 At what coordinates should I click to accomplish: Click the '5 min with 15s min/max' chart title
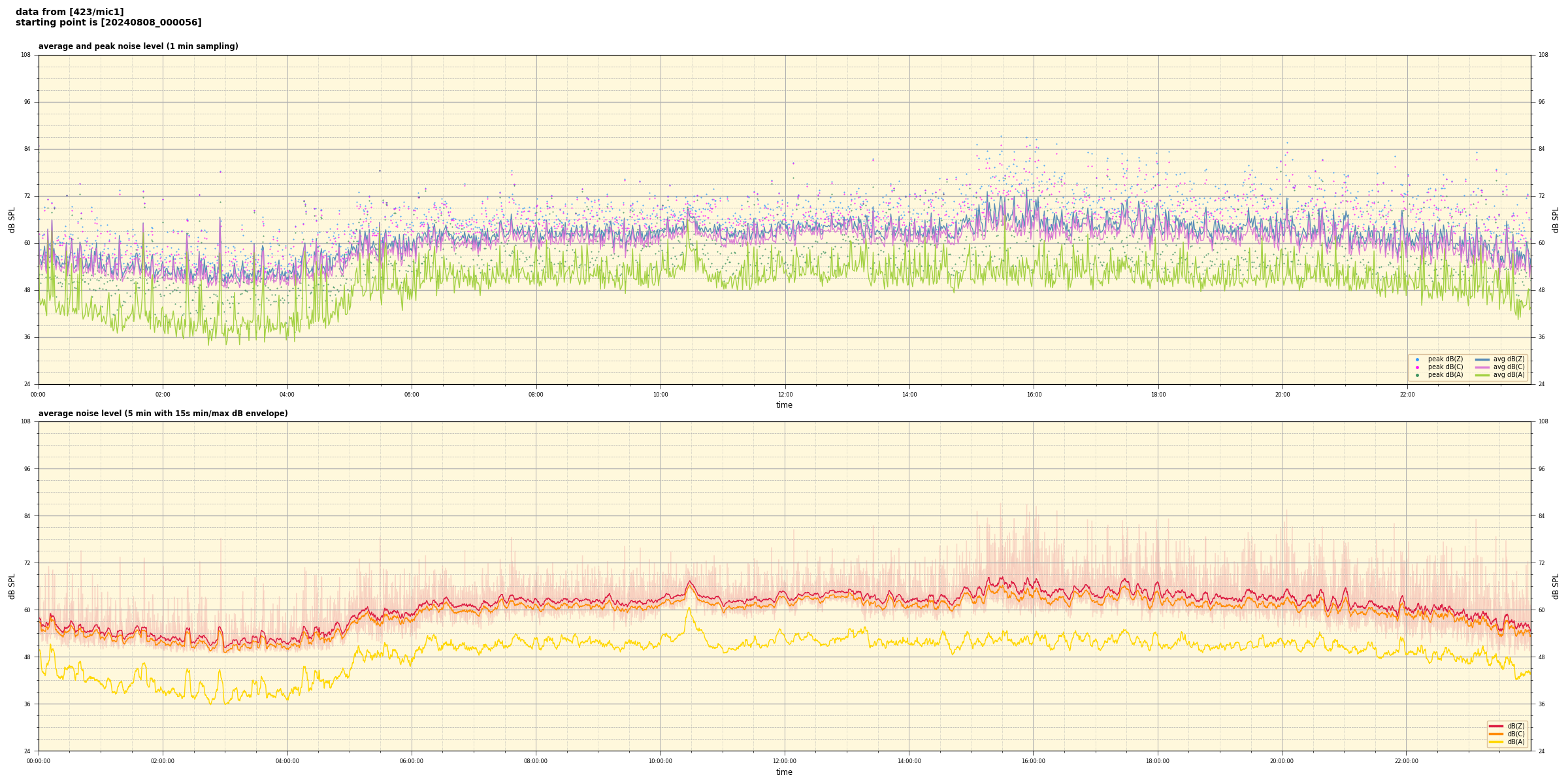click(x=163, y=414)
